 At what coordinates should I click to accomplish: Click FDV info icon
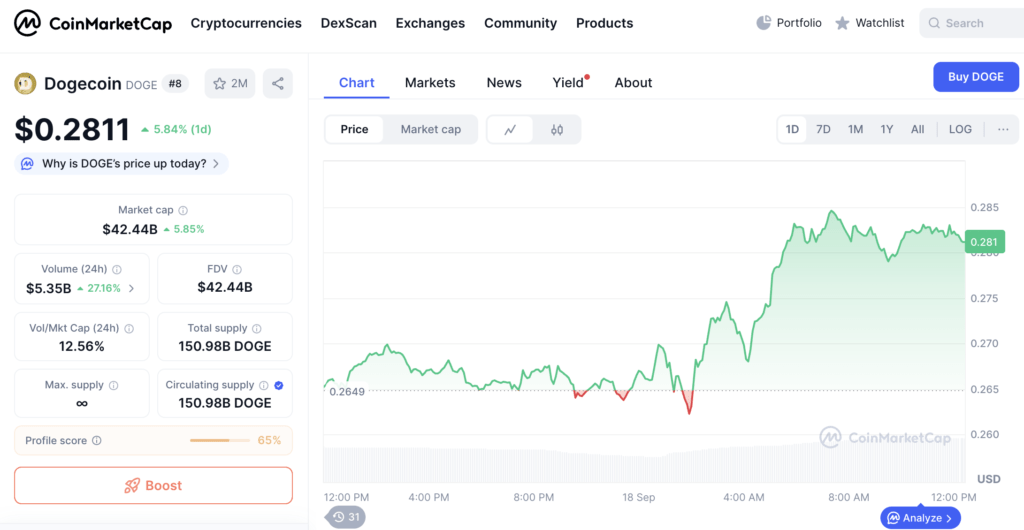(x=237, y=270)
